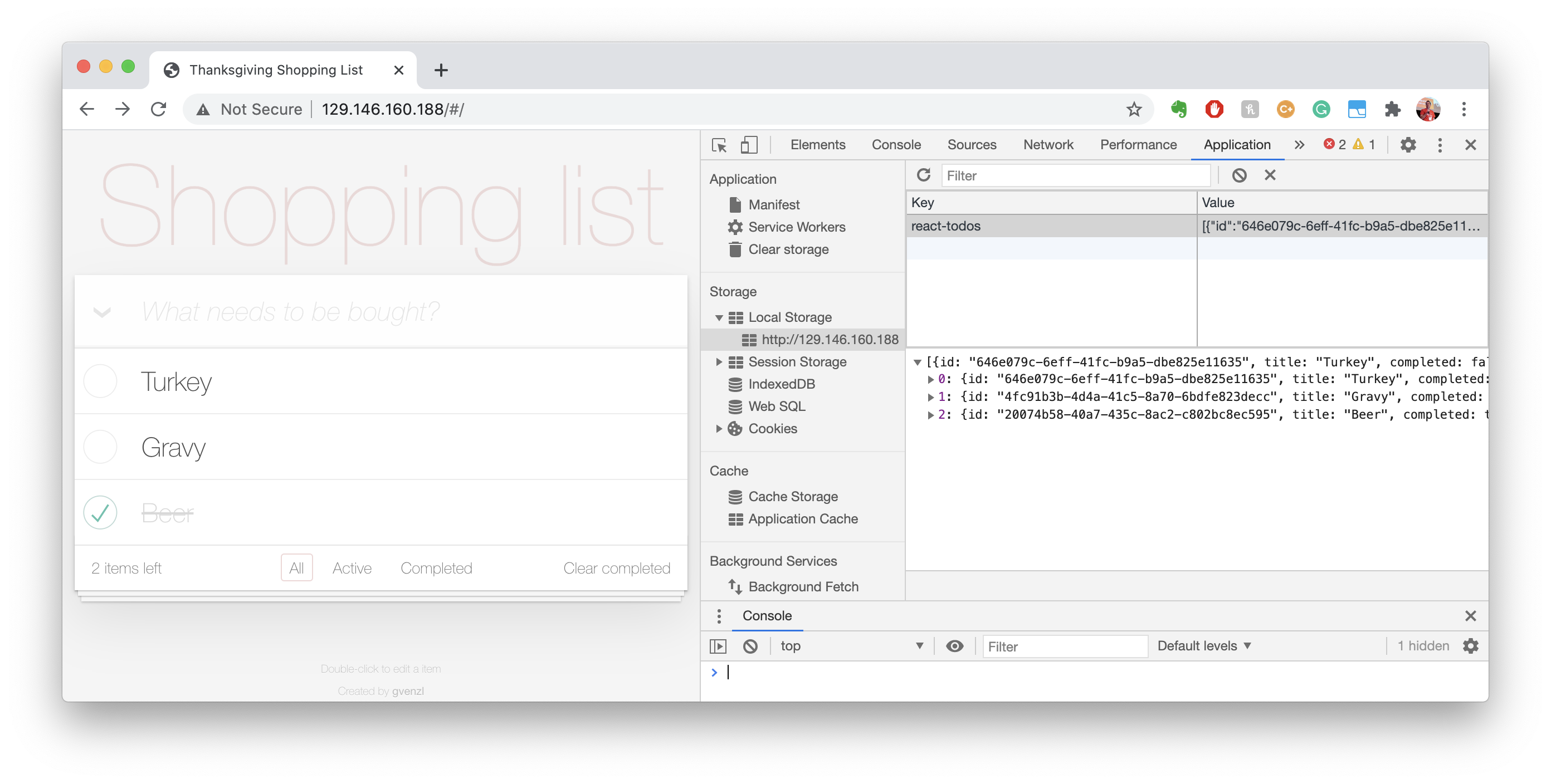Check off the Turkey item
Image resolution: width=1551 pixels, height=784 pixels.
[x=100, y=381]
